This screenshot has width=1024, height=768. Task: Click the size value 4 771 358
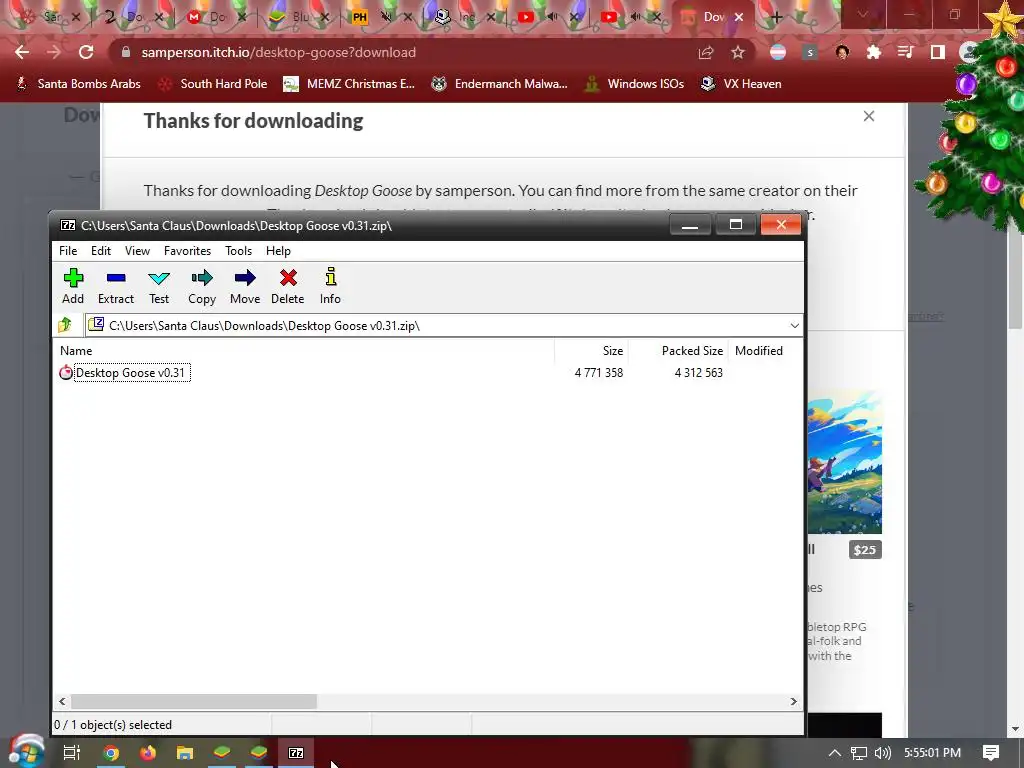click(x=599, y=373)
